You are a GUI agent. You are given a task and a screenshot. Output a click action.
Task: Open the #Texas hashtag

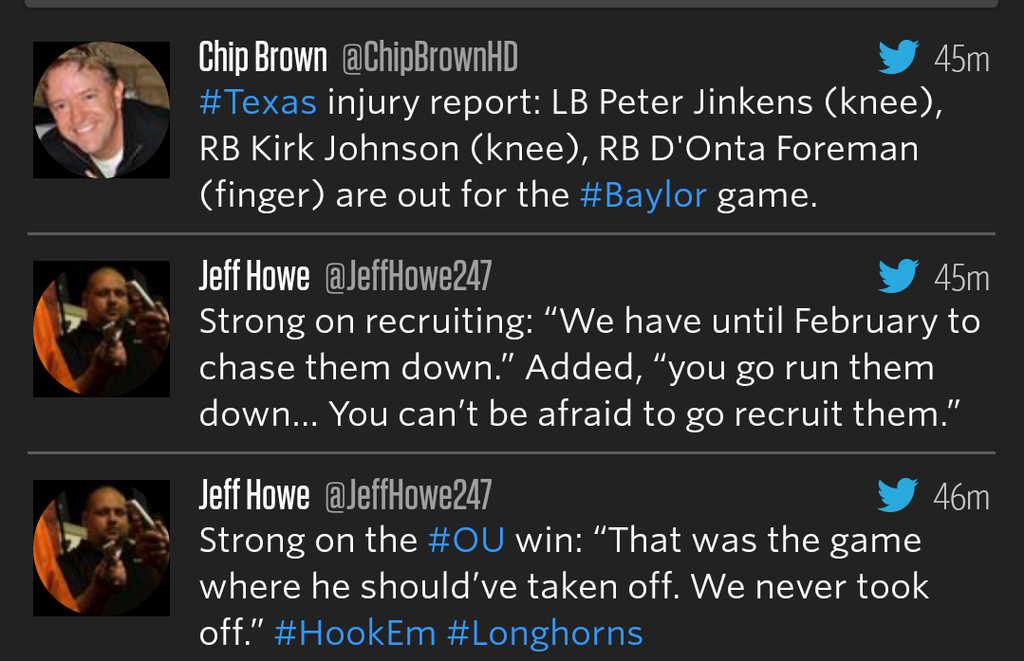[x=258, y=102]
